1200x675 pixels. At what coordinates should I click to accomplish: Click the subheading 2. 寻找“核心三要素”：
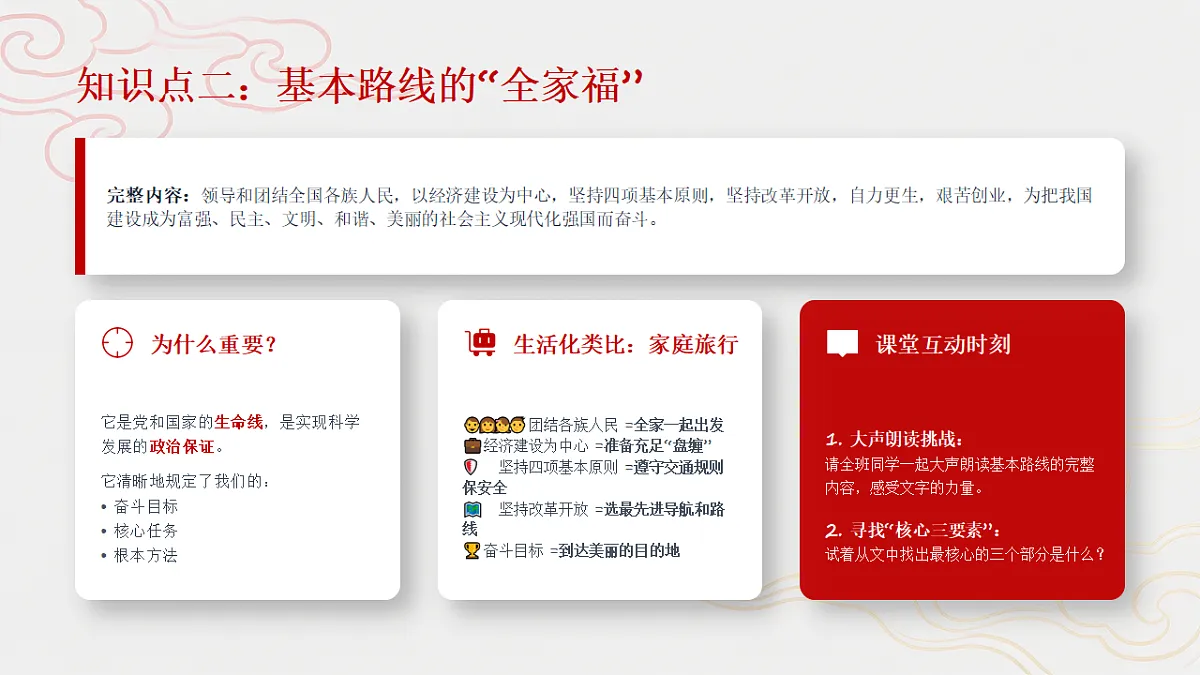(913, 529)
